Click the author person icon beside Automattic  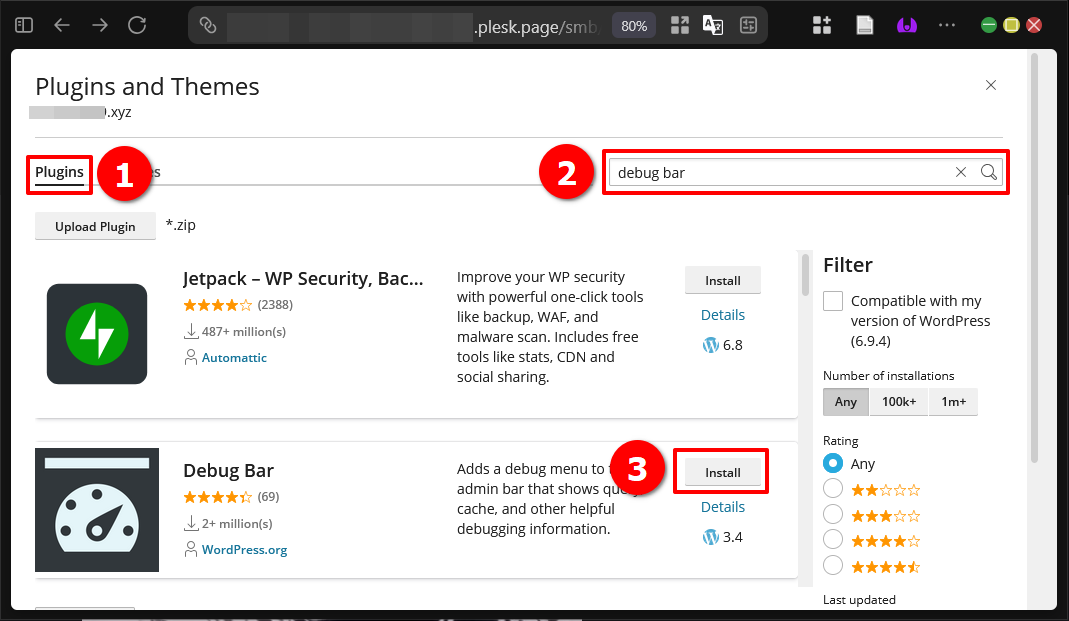pos(191,358)
